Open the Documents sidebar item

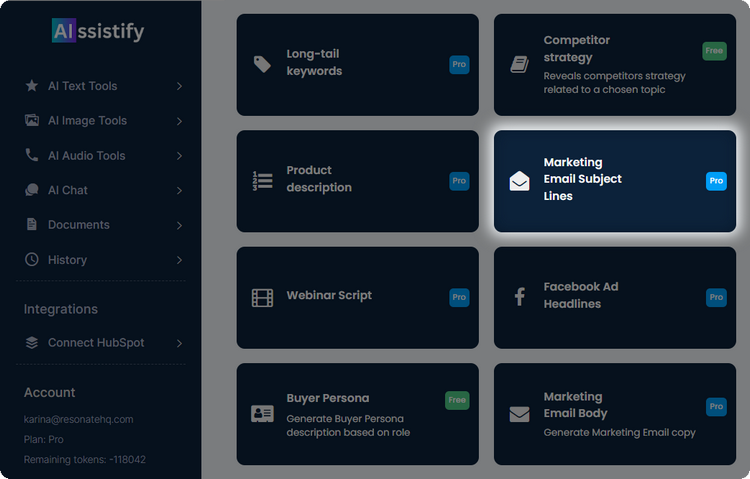pyautogui.click(x=78, y=225)
